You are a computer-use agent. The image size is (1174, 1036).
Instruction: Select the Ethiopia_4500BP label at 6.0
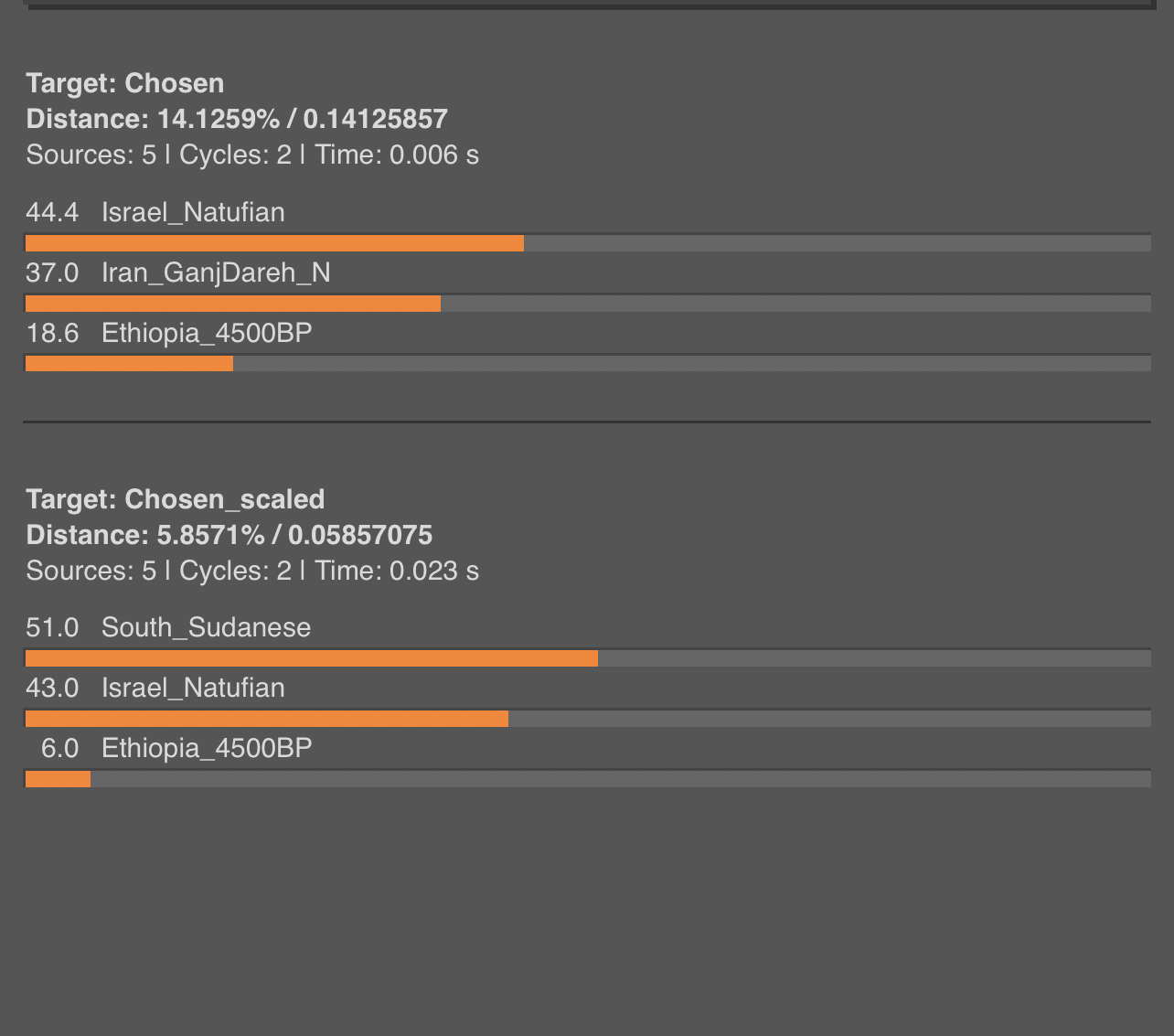click(x=207, y=748)
